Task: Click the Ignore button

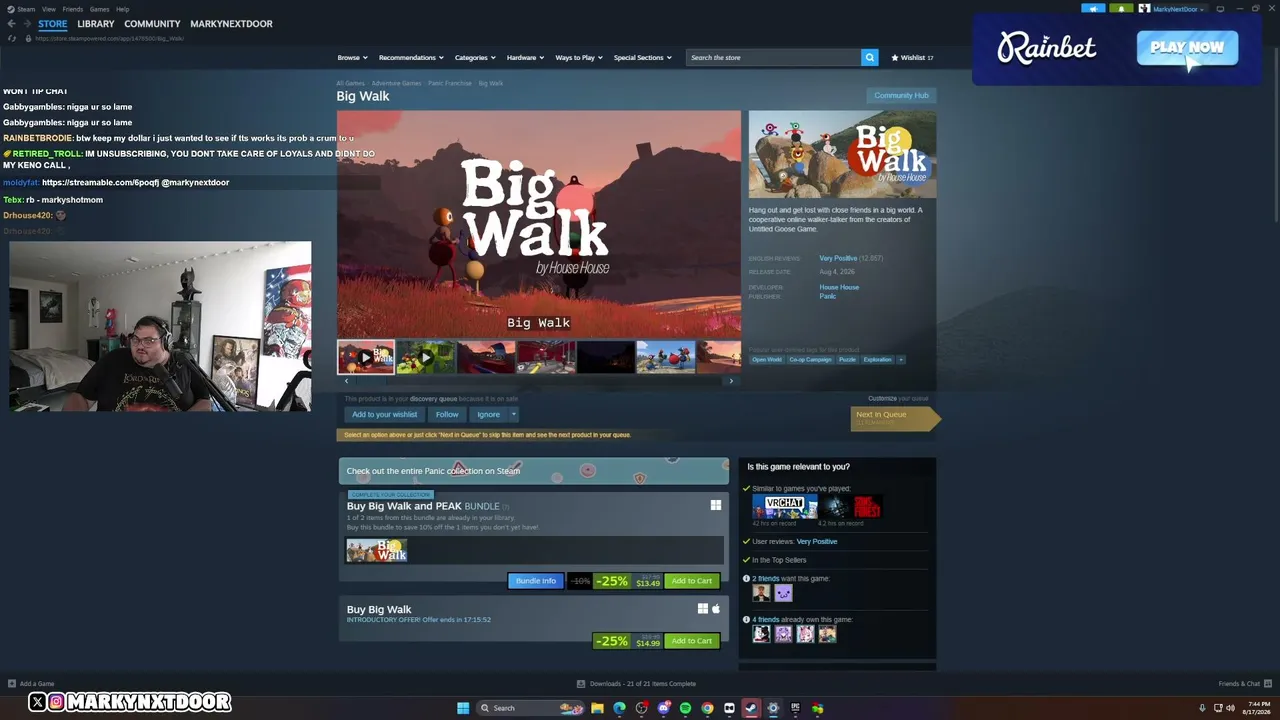Action: pos(488,414)
